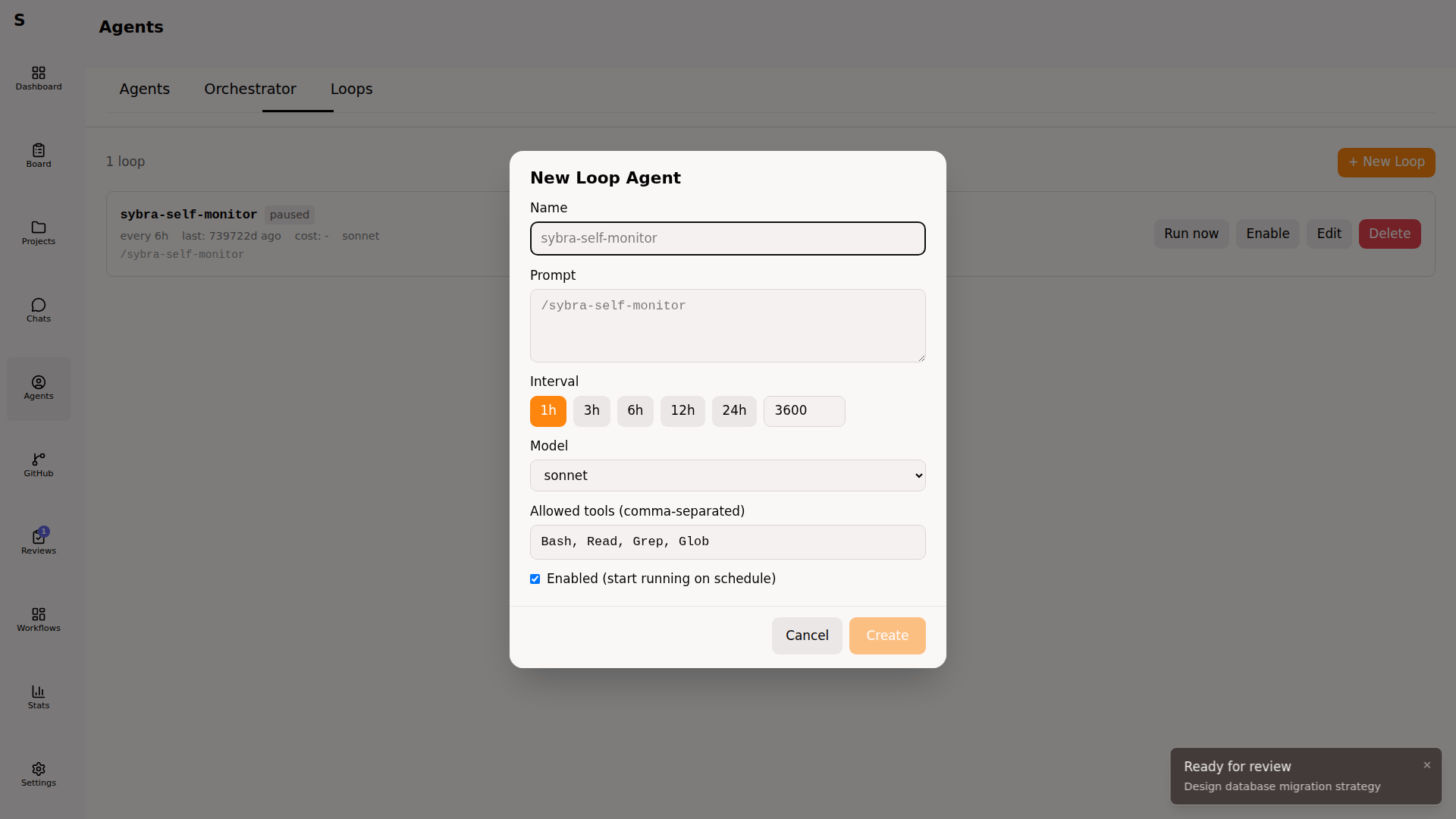
Task: Open Settings
Action: pos(38,774)
